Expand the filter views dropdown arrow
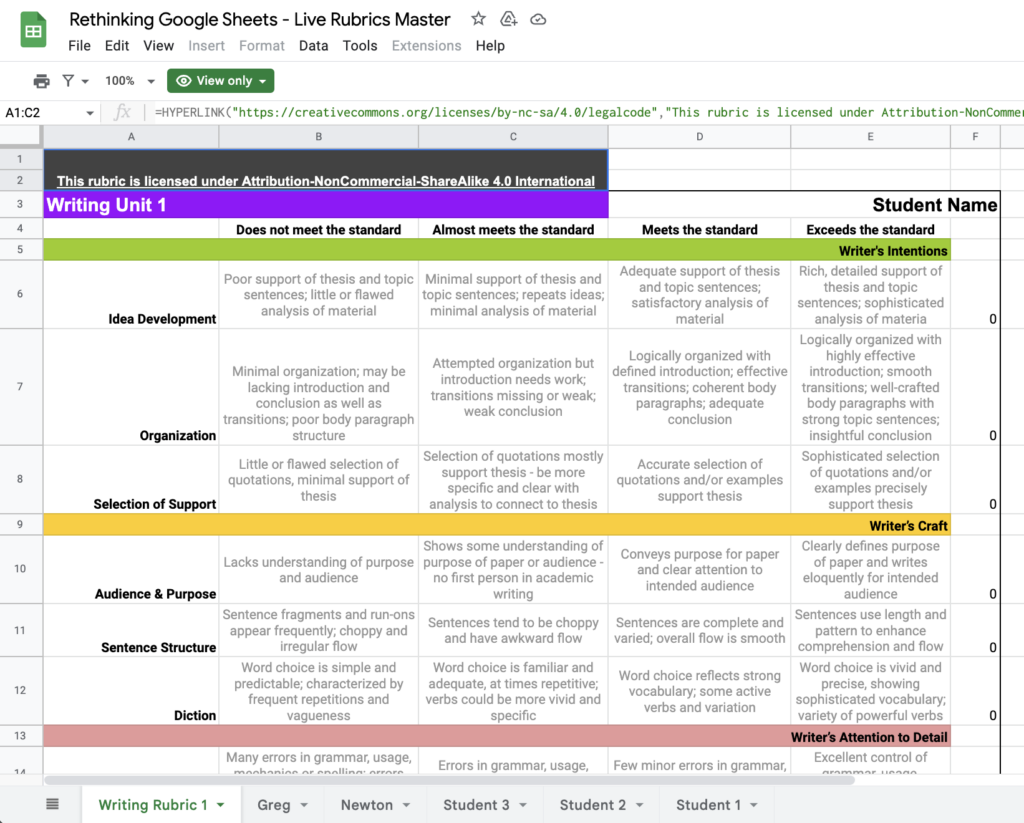1024x823 pixels. pyautogui.click(x=85, y=82)
